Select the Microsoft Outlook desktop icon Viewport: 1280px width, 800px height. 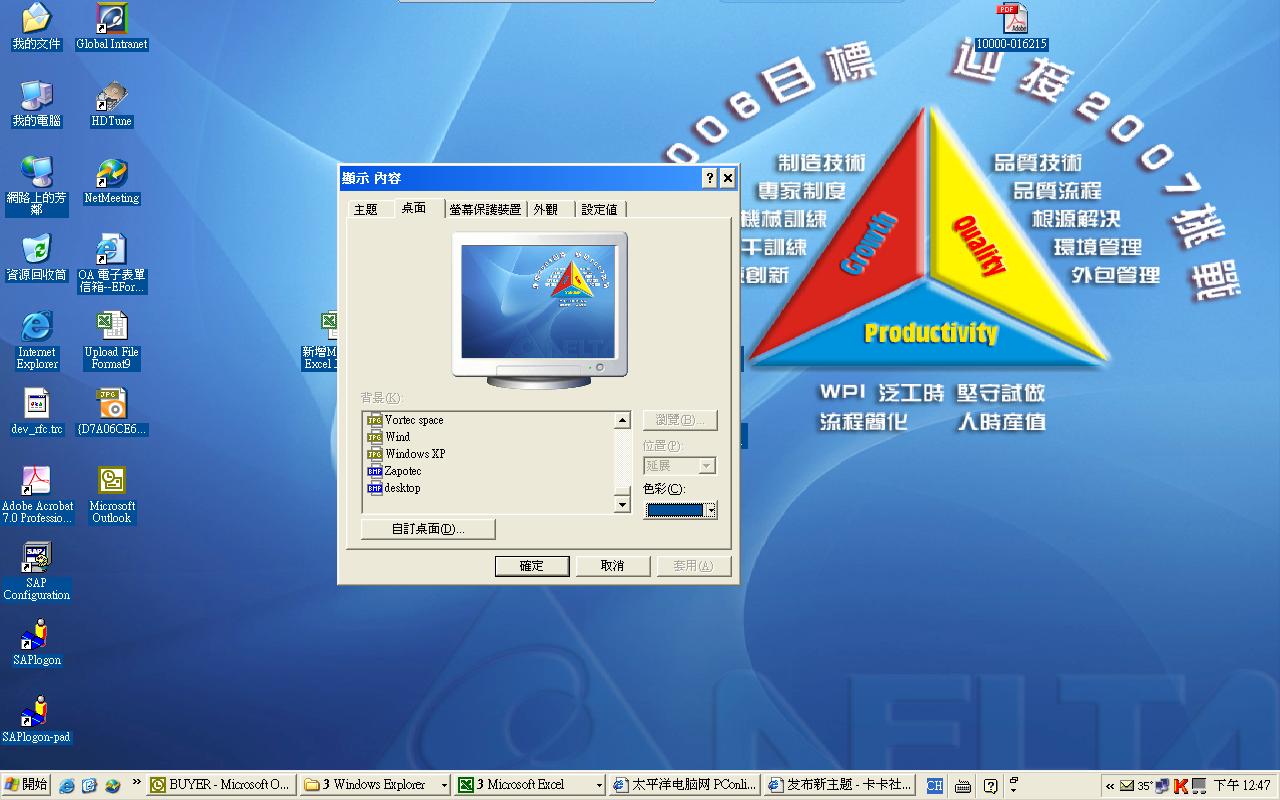112,495
